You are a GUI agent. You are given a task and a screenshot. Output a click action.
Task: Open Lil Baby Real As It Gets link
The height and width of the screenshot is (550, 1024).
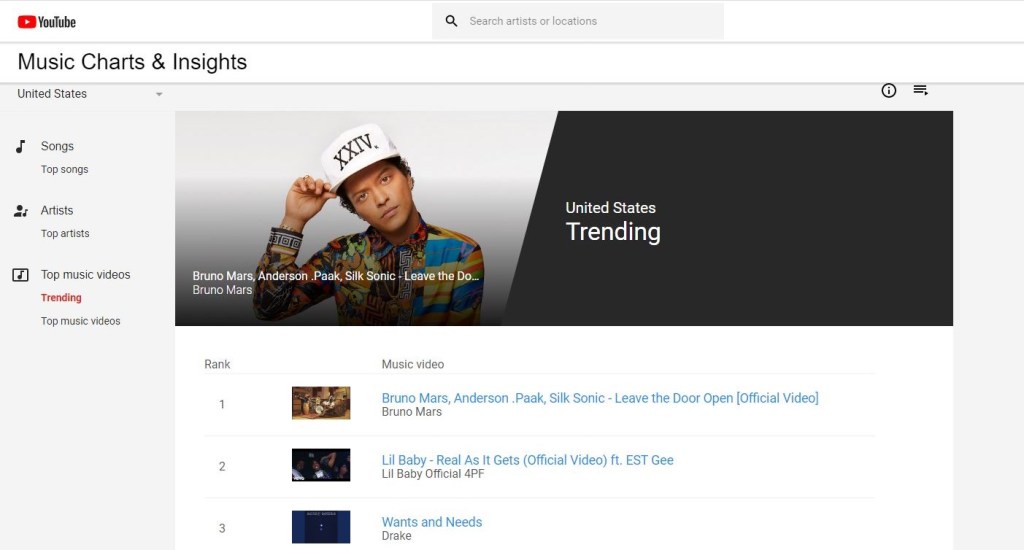click(527, 460)
